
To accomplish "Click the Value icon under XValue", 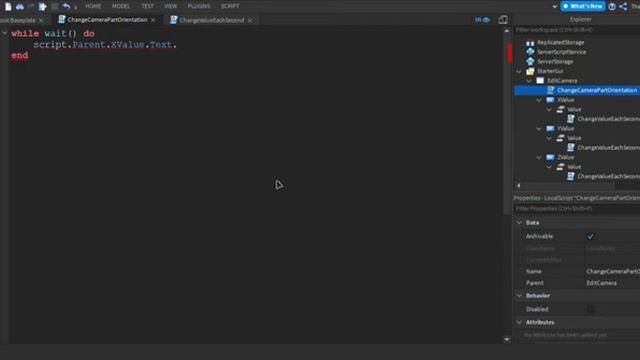I will point(560,109).
